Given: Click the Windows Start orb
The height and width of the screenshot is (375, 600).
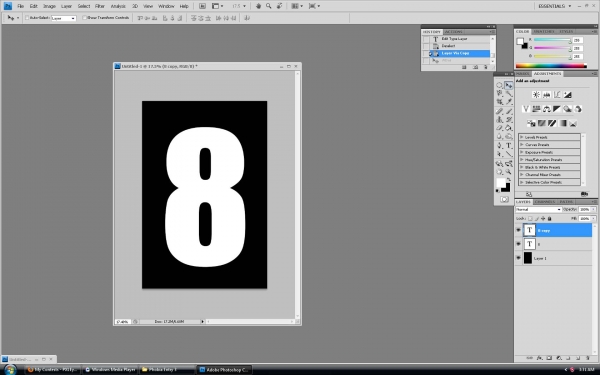Looking at the screenshot, I should pyautogui.click(x=10, y=369).
